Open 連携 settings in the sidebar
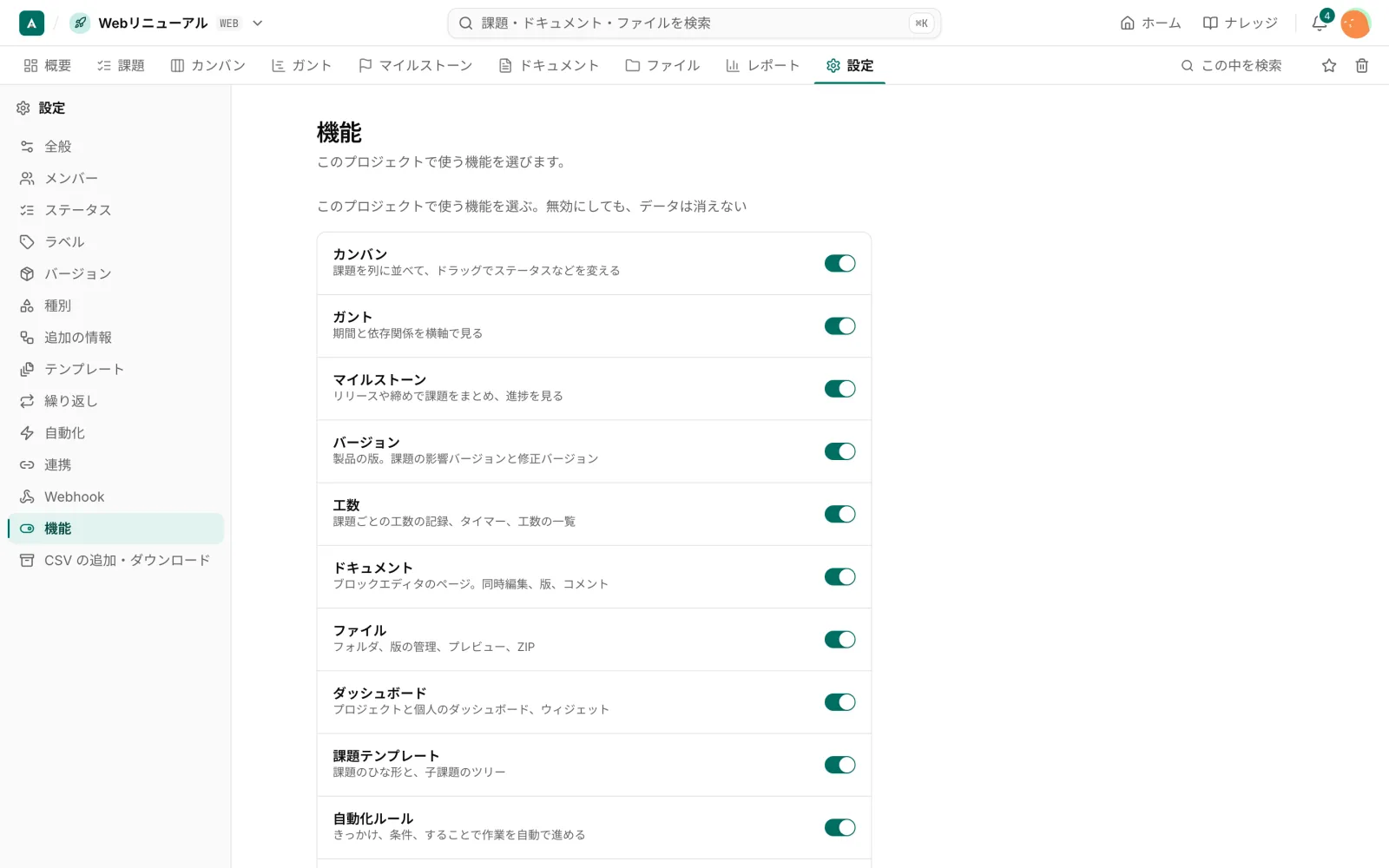The height and width of the screenshot is (868, 1389). (x=115, y=464)
